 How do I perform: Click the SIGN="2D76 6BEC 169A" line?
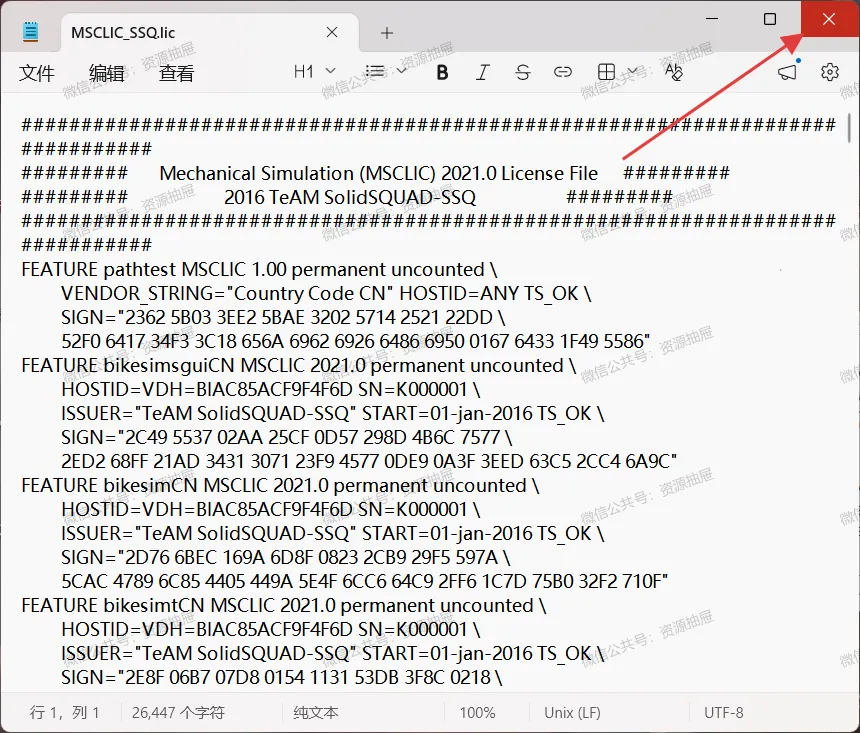pyautogui.click(x=285, y=557)
